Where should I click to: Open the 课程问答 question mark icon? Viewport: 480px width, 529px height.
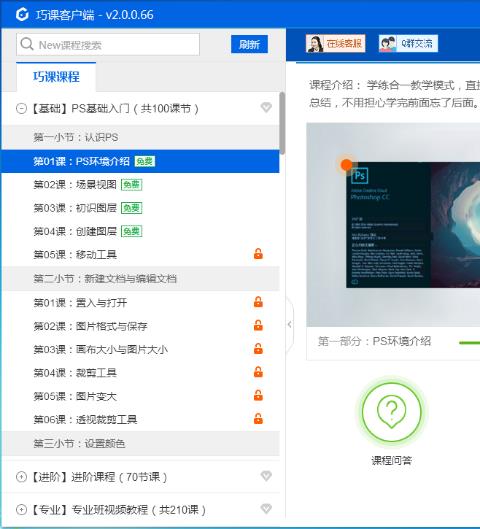391,412
